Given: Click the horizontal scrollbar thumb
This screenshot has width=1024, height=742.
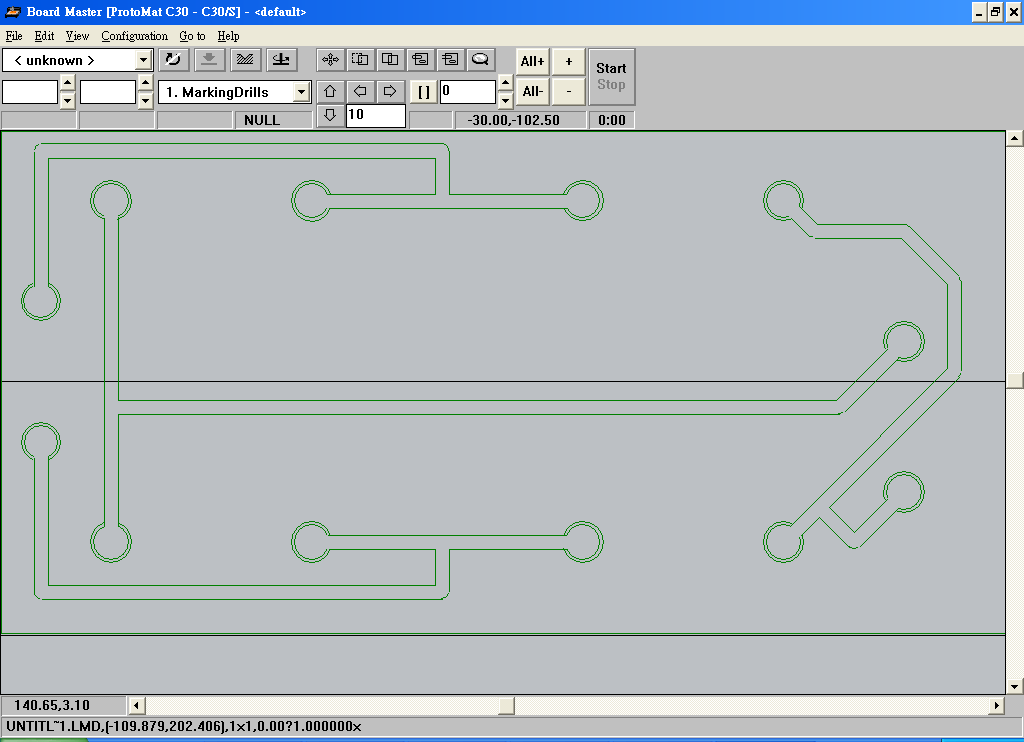Looking at the screenshot, I should [x=506, y=705].
